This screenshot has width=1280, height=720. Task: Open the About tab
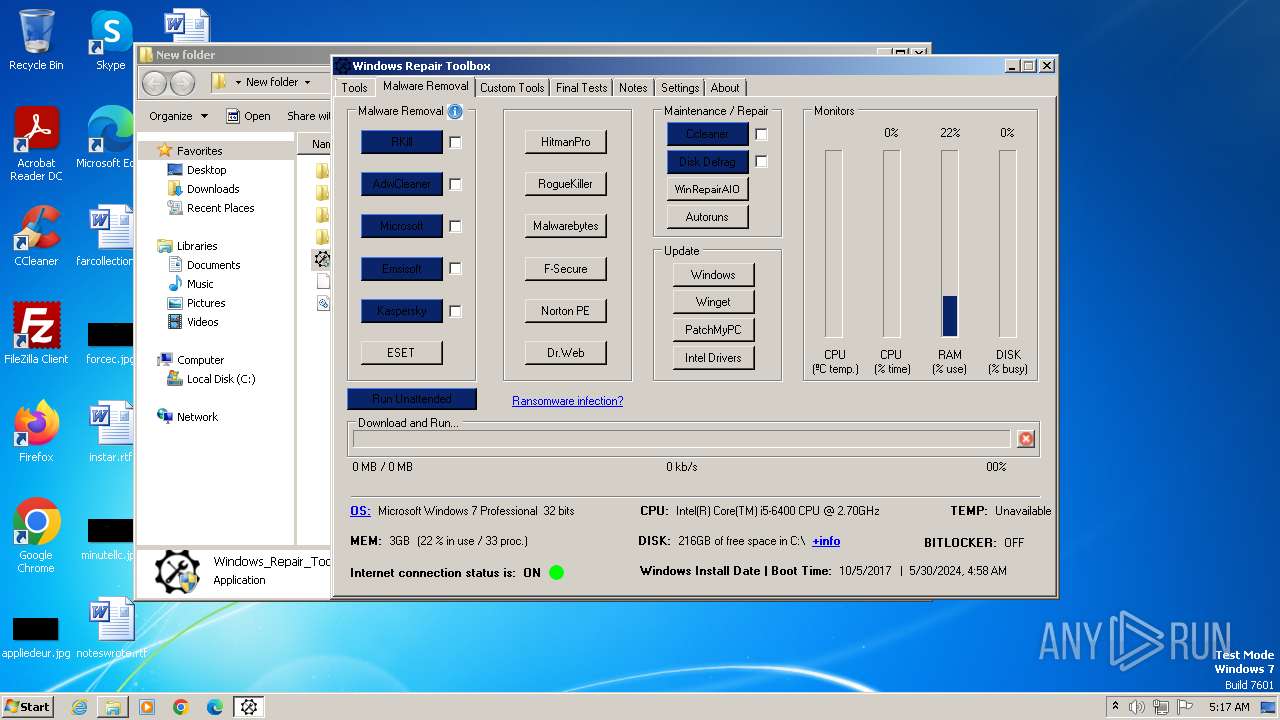click(725, 88)
